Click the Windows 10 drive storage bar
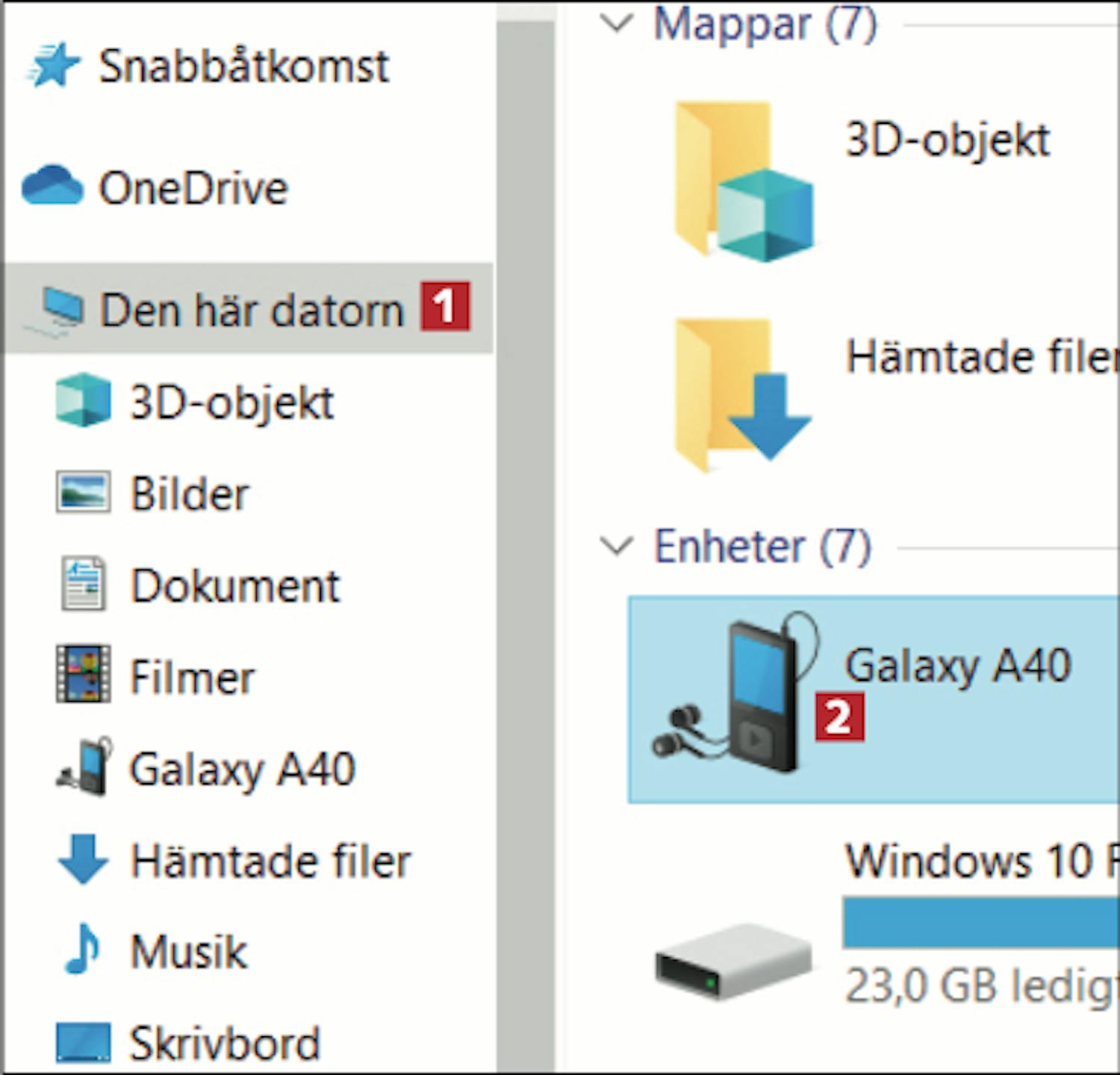Viewport: 1120px width, 1075px height. [980, 922]
